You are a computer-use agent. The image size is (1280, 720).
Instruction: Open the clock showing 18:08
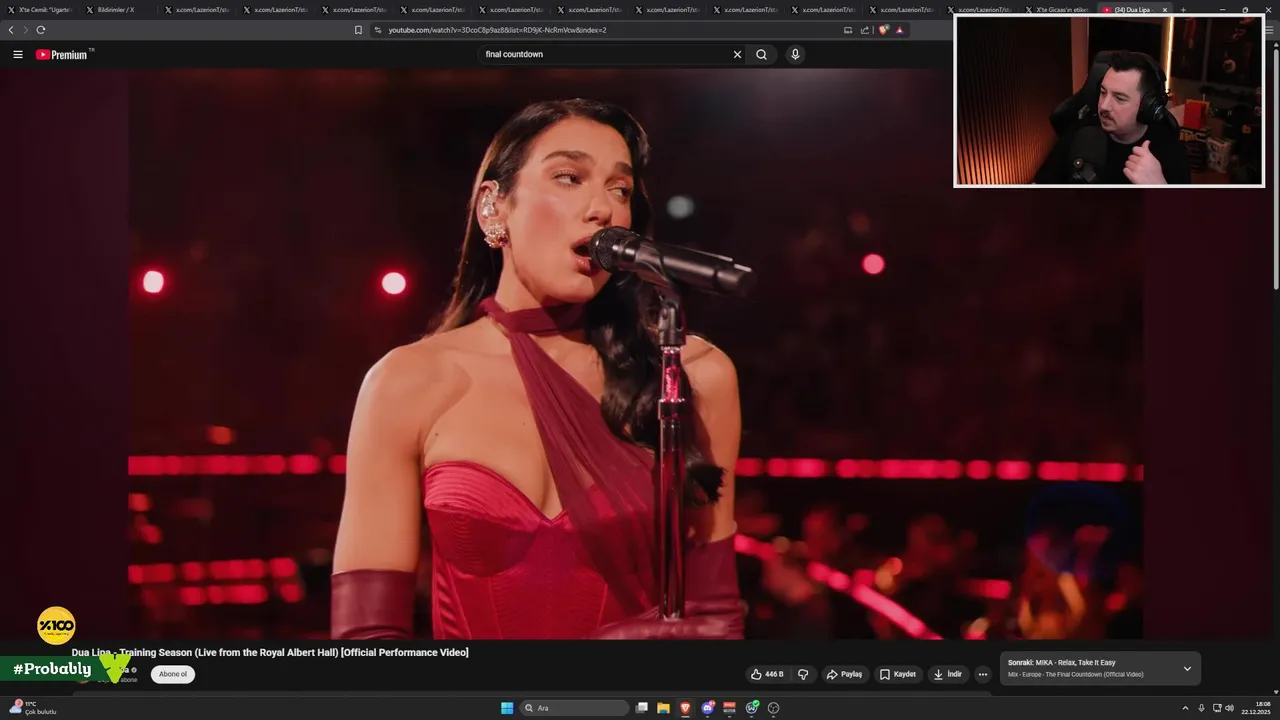[x=1256, y=708]
